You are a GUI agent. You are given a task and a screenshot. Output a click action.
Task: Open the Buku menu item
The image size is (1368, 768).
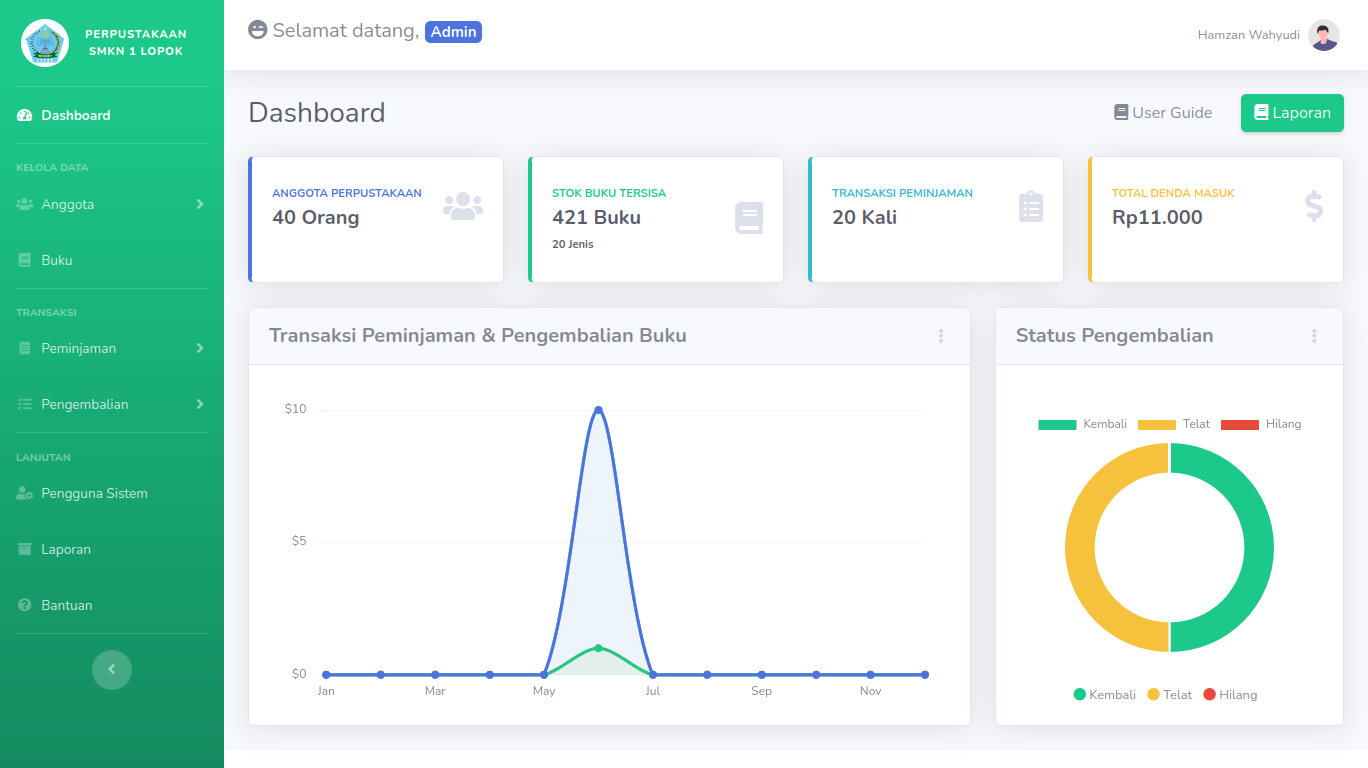[56, 260]
